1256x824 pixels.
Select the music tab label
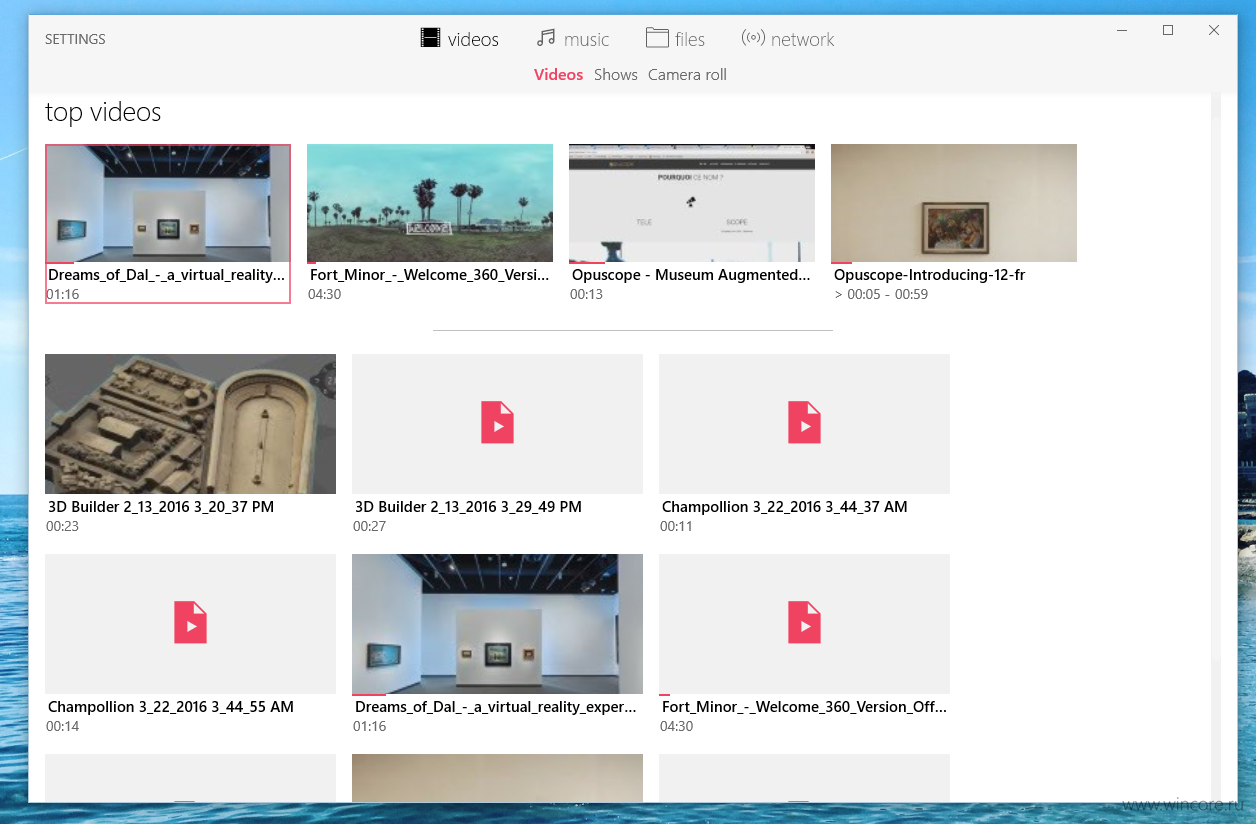[x=586, y=39]
